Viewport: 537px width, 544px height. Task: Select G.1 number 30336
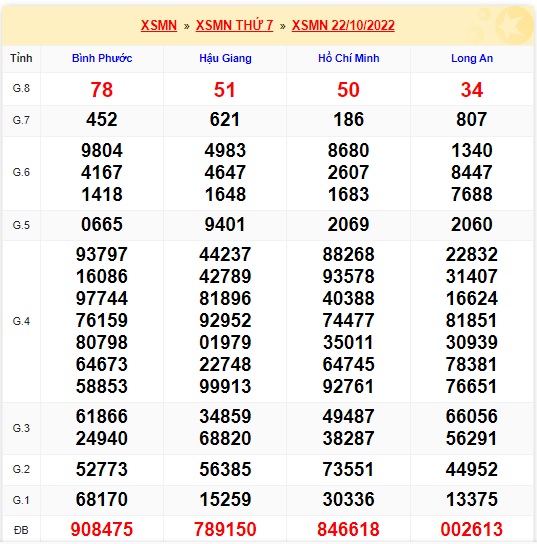coord(349,500)
